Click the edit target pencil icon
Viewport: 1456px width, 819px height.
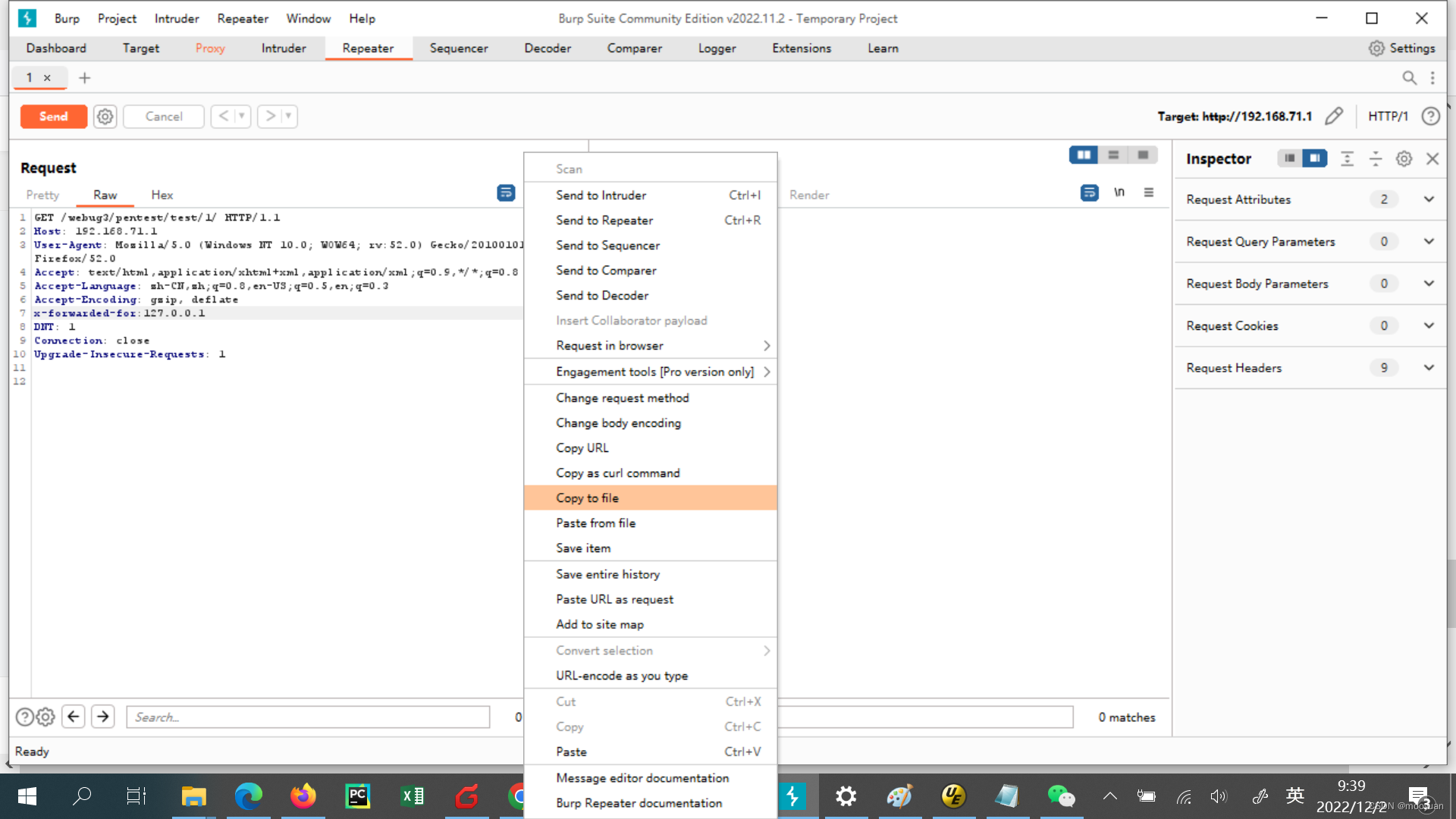(x=1334, y=116)
